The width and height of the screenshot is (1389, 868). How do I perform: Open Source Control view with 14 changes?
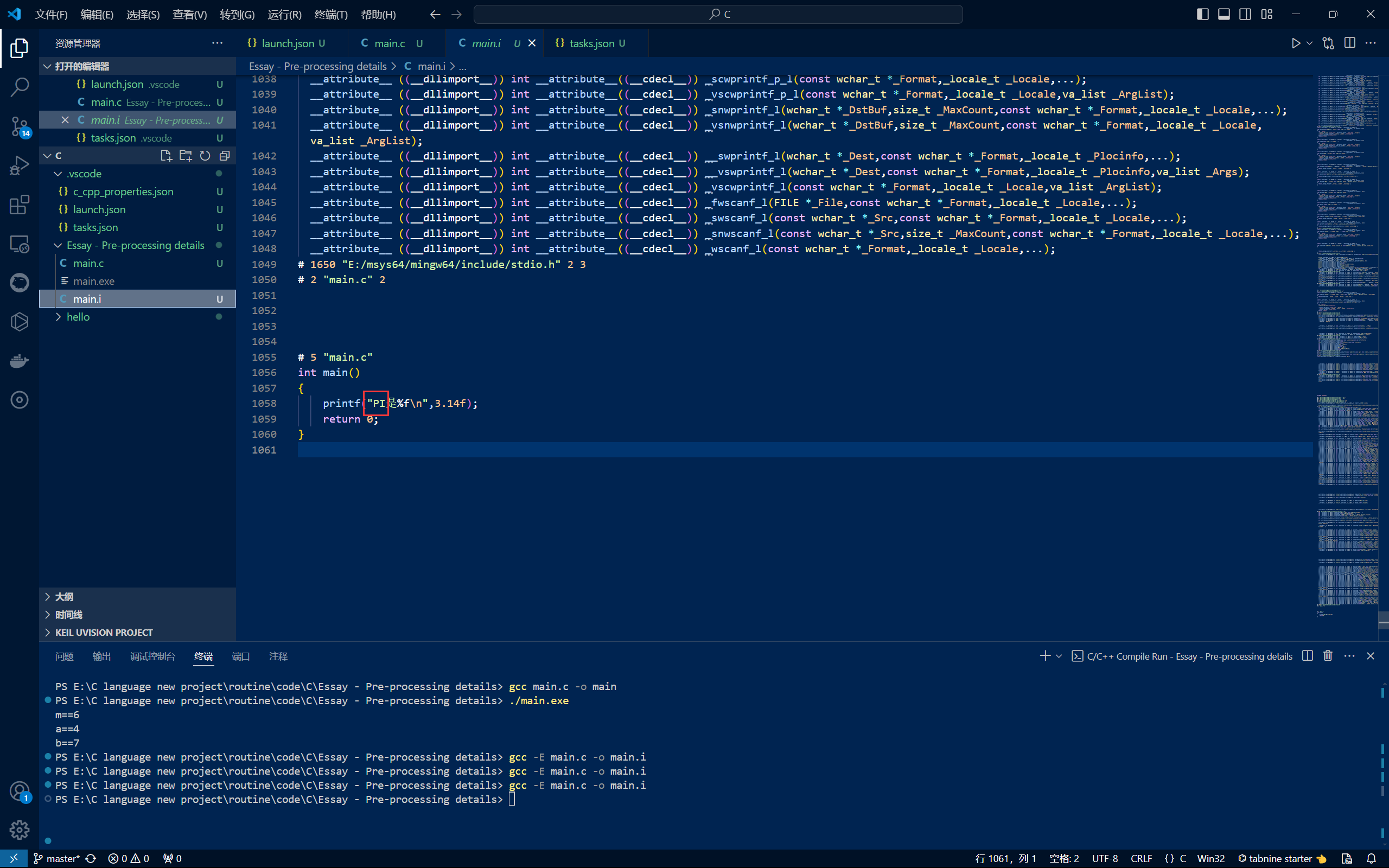click(19, 127)
